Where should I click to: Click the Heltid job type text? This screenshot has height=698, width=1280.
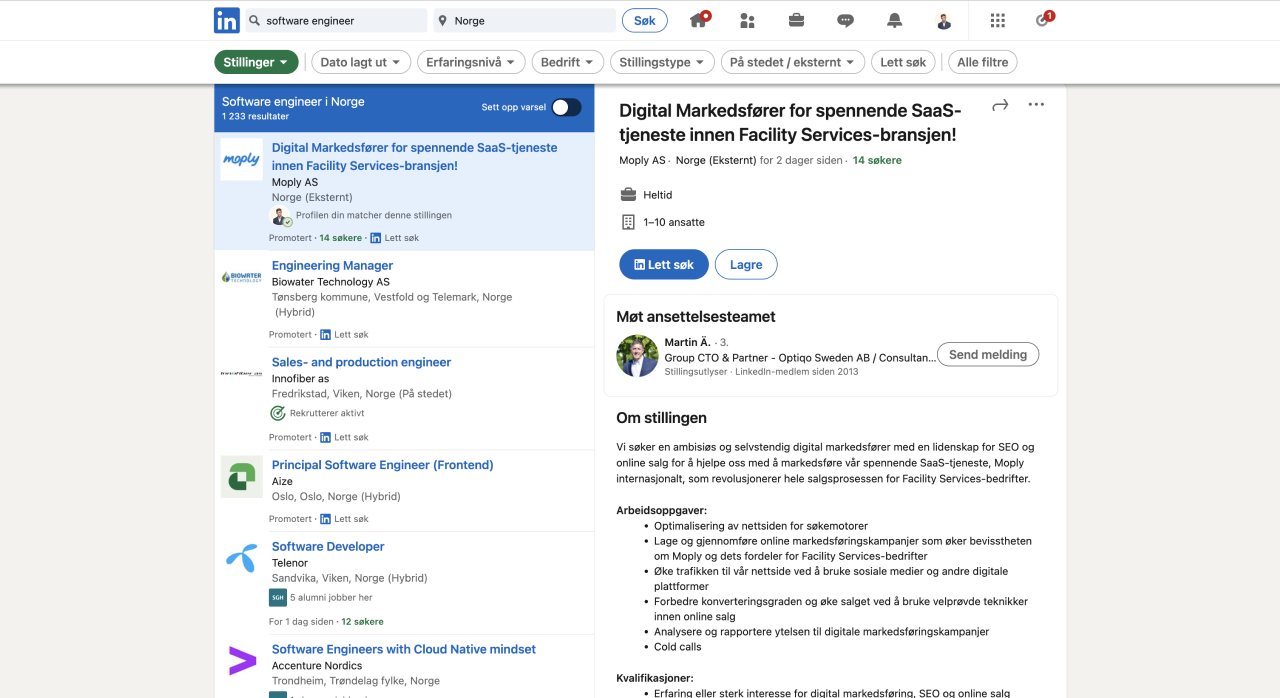click(658, 195)
